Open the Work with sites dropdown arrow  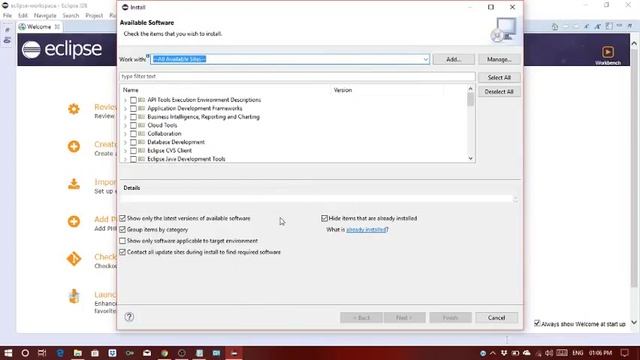pos(425,59)
